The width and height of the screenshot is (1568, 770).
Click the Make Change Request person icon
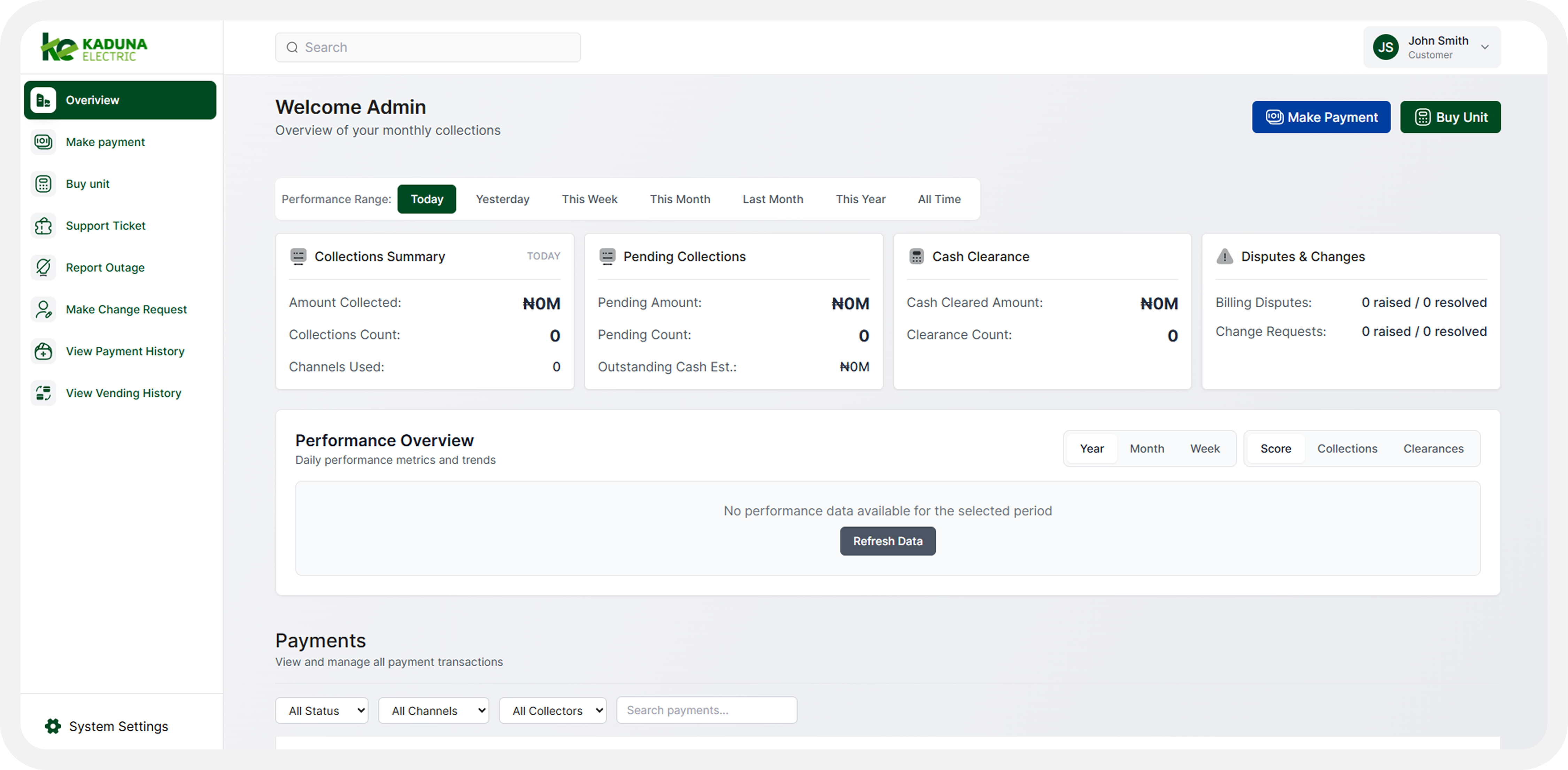pos(43,309)
